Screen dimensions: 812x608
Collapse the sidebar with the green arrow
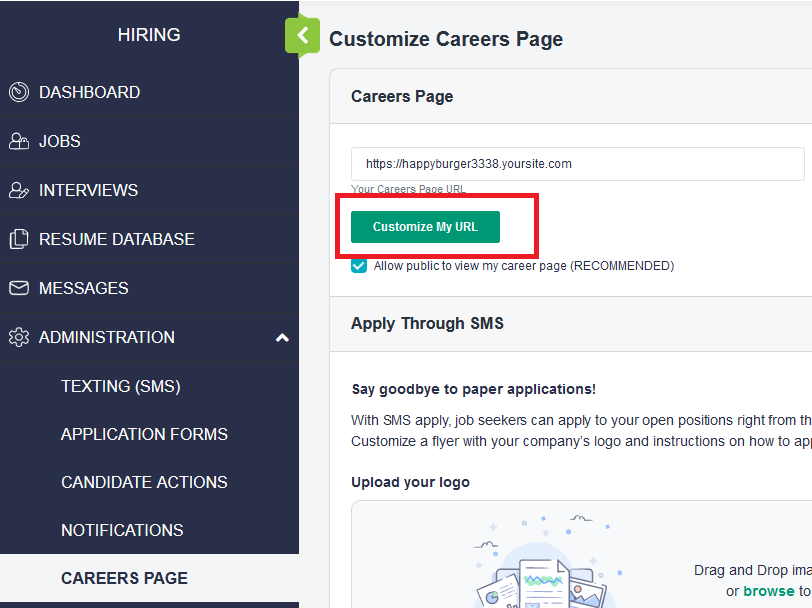pyautogui.click(x=302, y=36)
